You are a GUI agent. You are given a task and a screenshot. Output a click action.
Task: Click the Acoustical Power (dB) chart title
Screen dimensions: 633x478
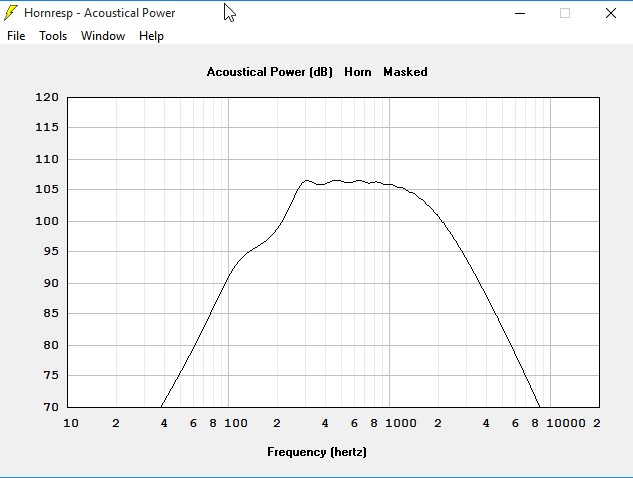tap(270, 72)
